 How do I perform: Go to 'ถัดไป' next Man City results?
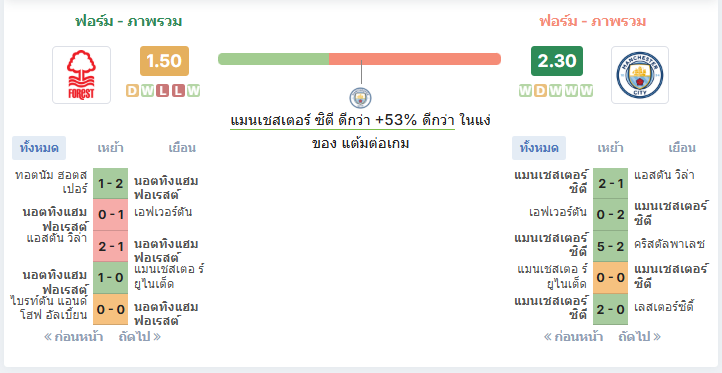click(640, 337)
